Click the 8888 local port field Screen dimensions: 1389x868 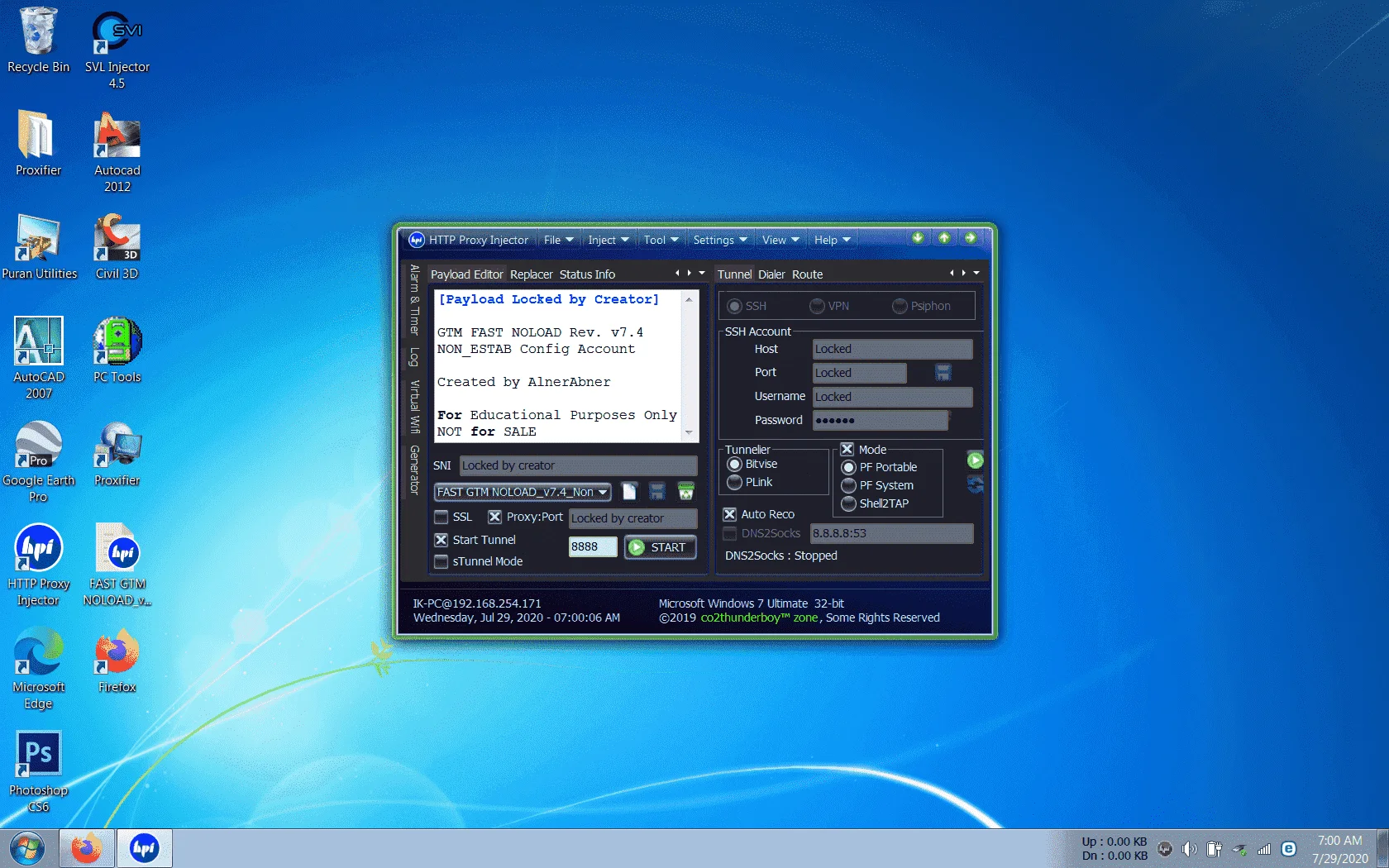click(593, 546)
